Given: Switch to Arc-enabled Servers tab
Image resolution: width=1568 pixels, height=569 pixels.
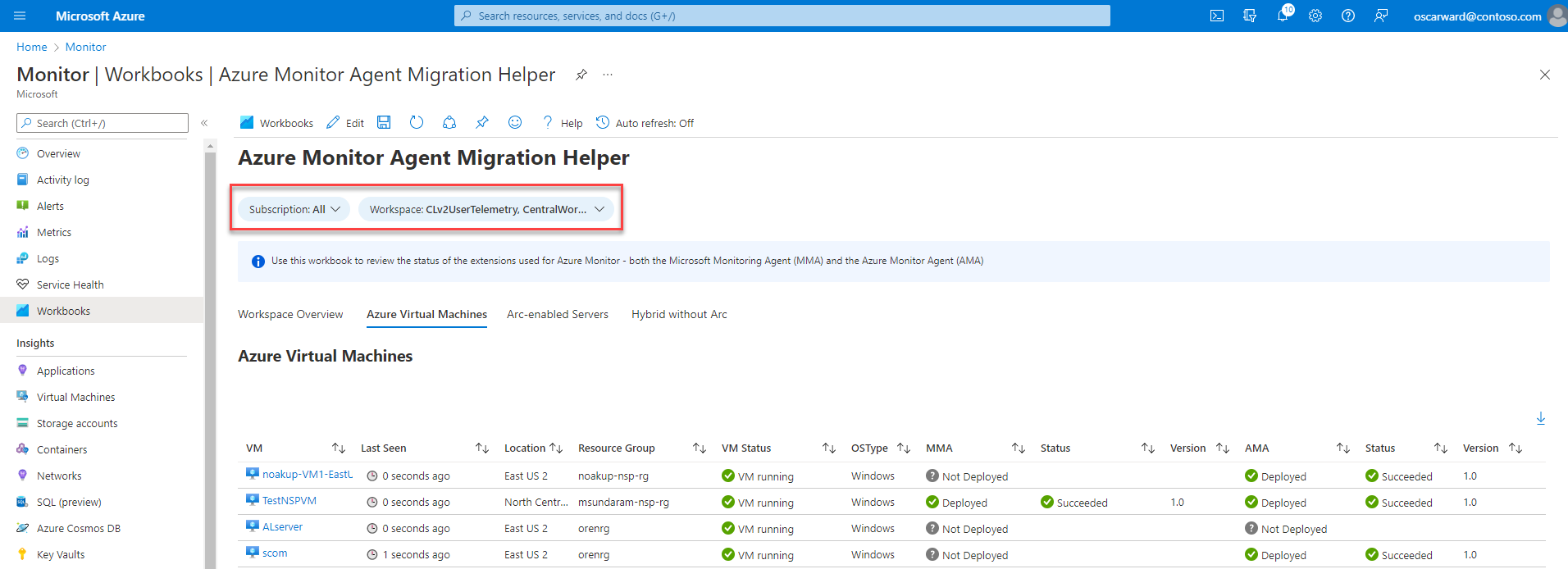Looking at the screenshot, I should click(x=558, y=314).
